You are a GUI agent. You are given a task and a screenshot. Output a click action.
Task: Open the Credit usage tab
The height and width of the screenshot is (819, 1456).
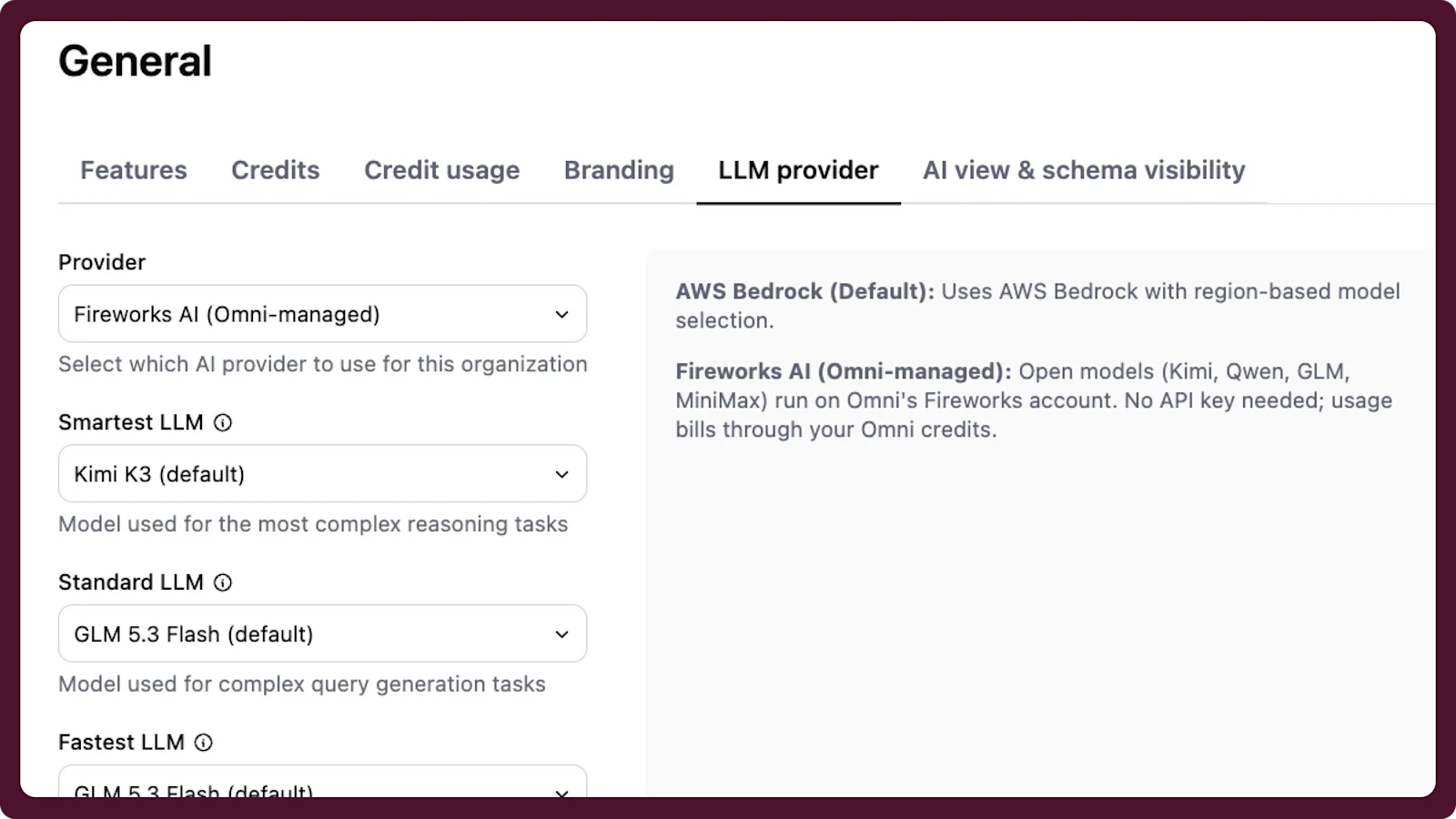point(442,170)
